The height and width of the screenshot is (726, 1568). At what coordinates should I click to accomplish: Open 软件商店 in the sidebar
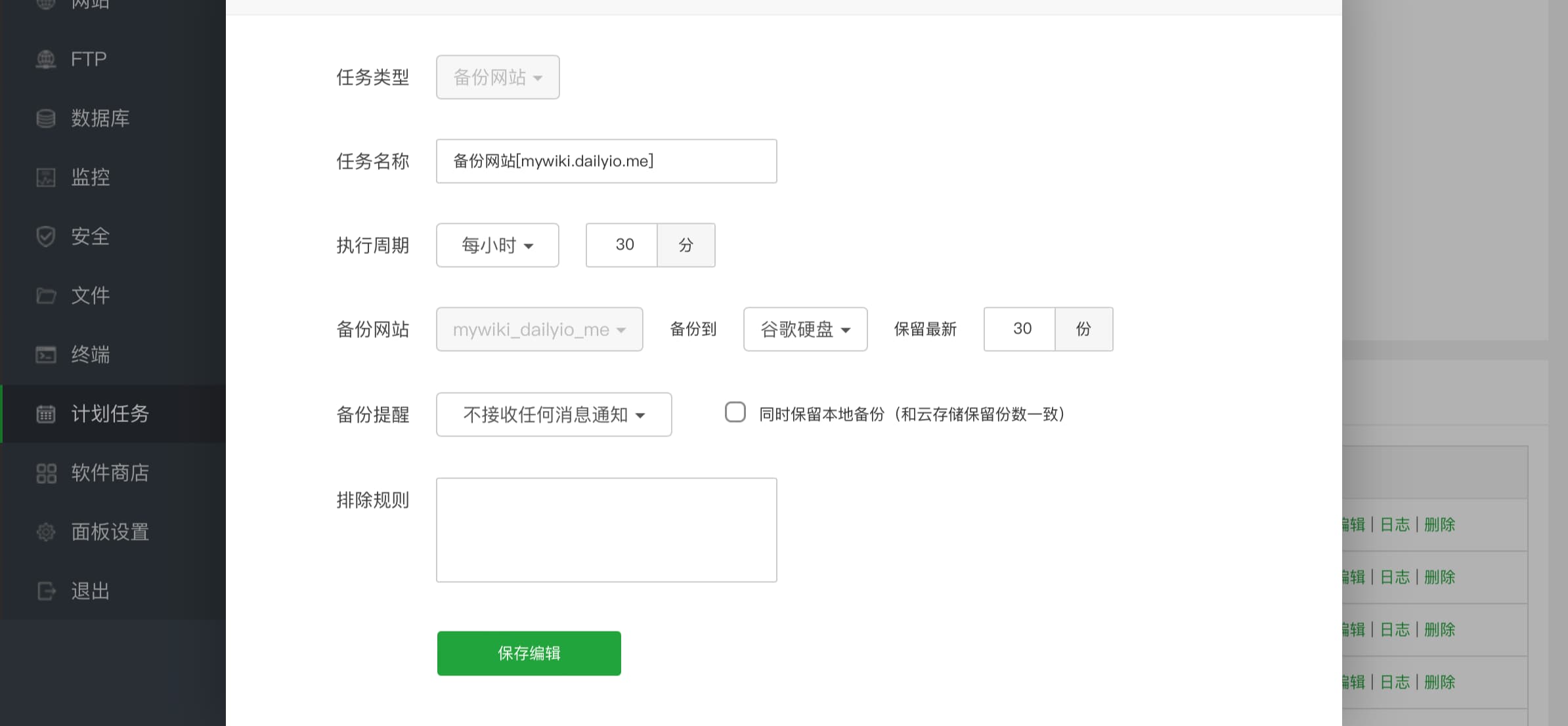coord(113,473)
